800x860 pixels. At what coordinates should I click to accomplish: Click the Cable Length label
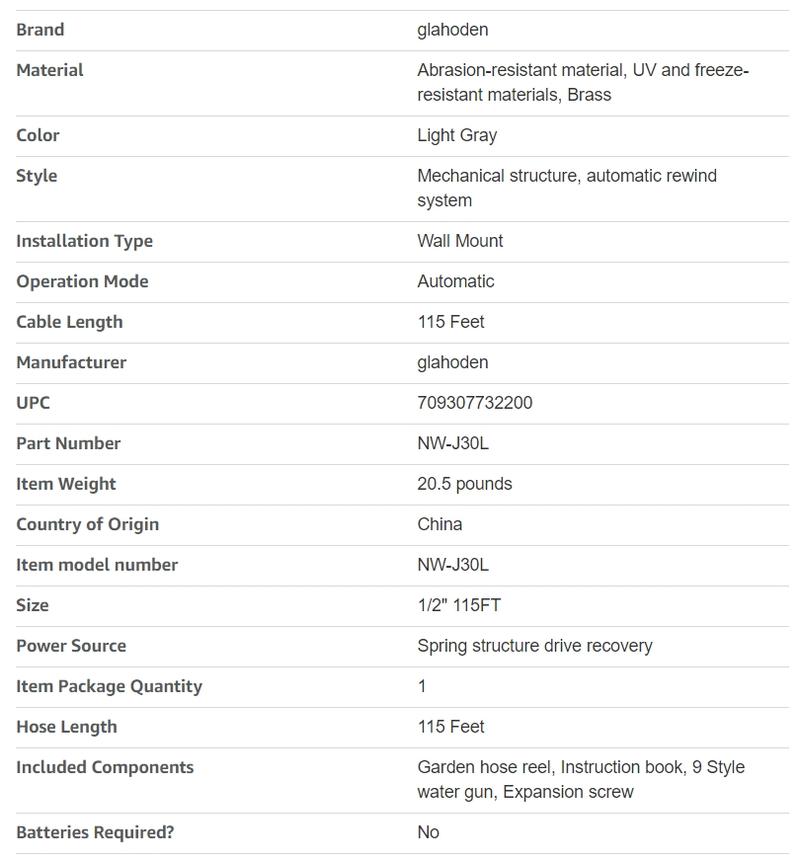(x=69, y=322)
